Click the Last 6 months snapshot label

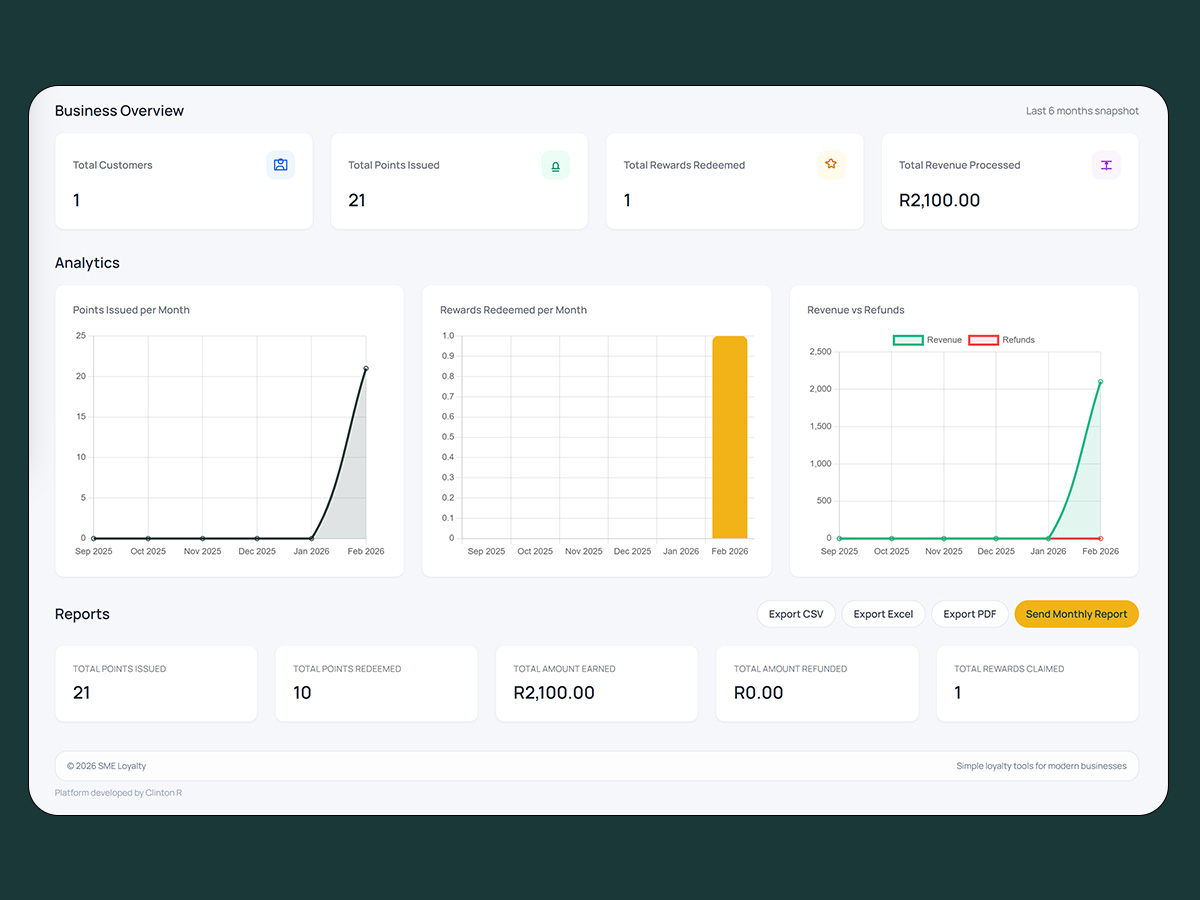click(x=1082, y=110)
